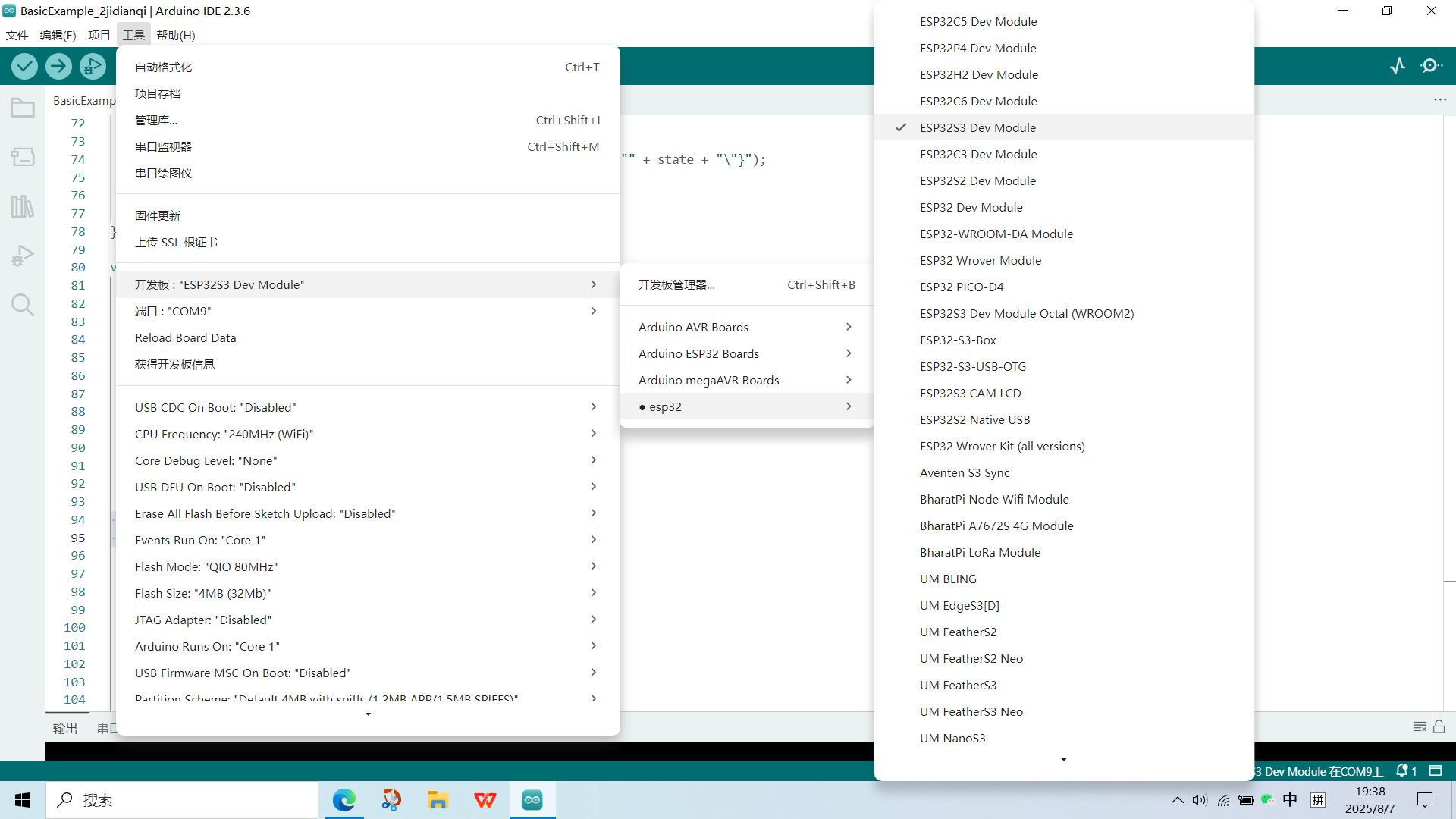Switch to Arduino IDE taskbar icon
Screen dimensions: 1456x819
(x=532, y=800)
